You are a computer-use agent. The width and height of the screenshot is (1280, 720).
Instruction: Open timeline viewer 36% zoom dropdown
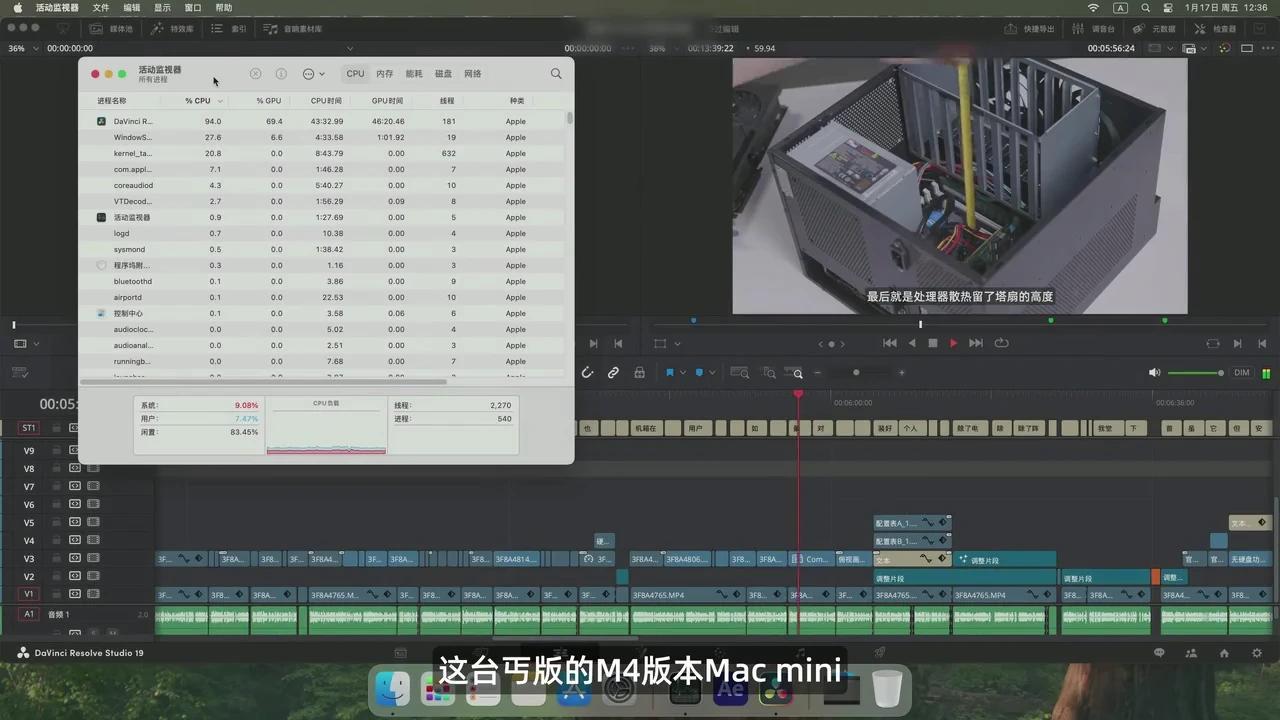pos(663,48)
